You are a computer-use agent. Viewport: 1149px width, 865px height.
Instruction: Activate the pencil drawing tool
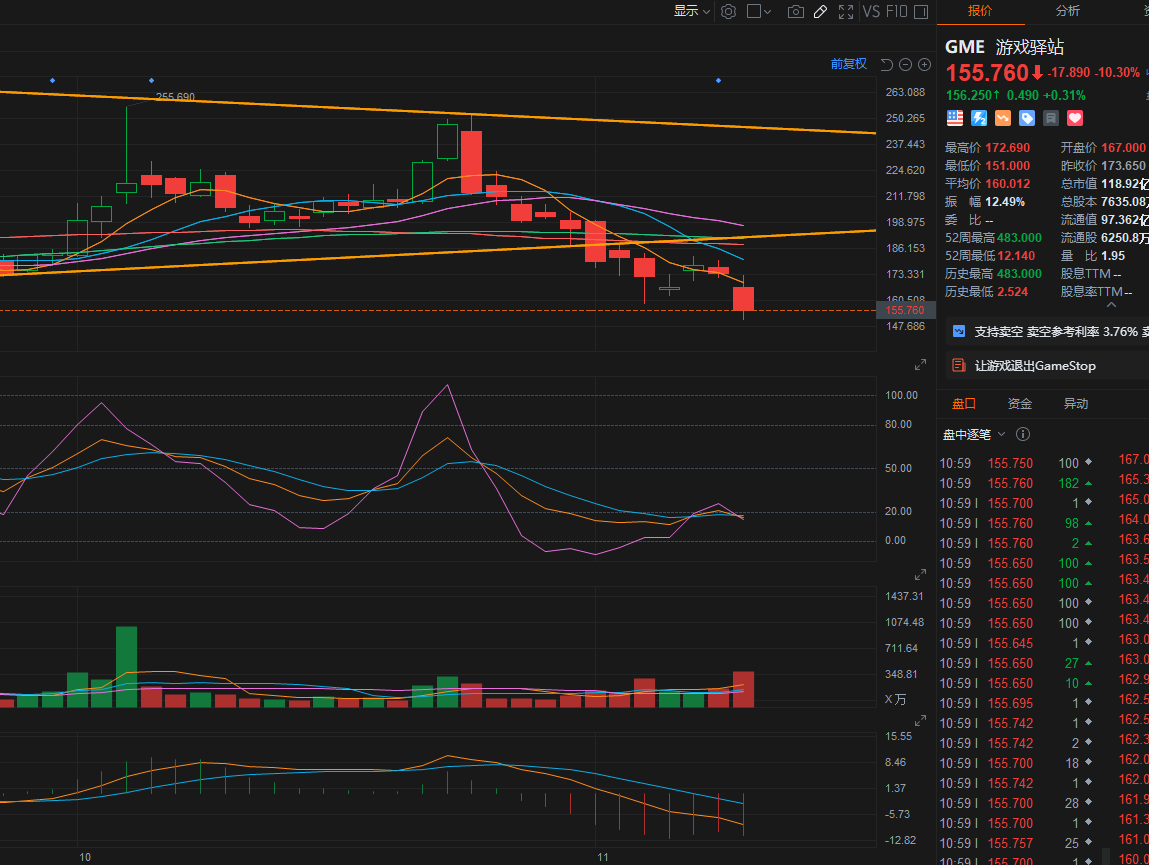click(821, 12)
